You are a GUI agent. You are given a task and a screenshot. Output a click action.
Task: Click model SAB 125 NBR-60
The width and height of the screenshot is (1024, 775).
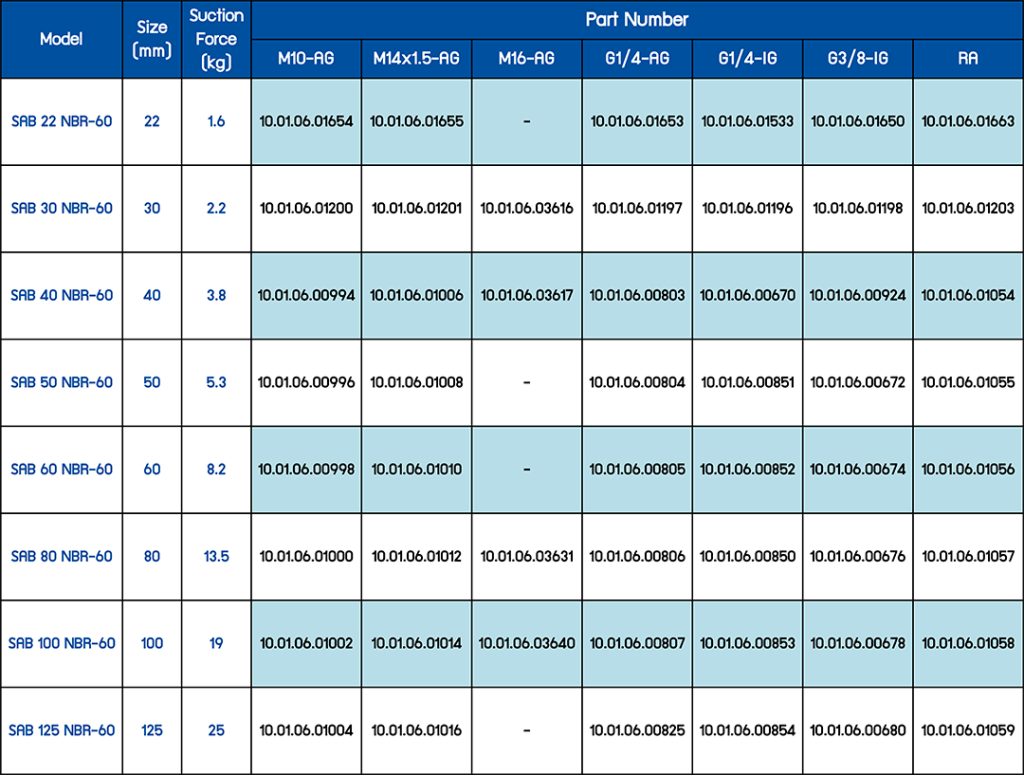(x=61, y=730)
